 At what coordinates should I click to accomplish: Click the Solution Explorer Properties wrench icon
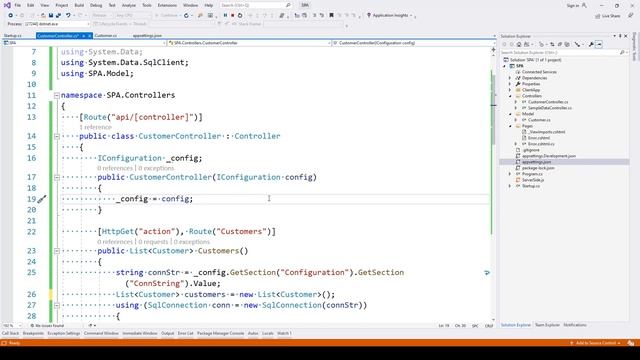coord(591,44)
